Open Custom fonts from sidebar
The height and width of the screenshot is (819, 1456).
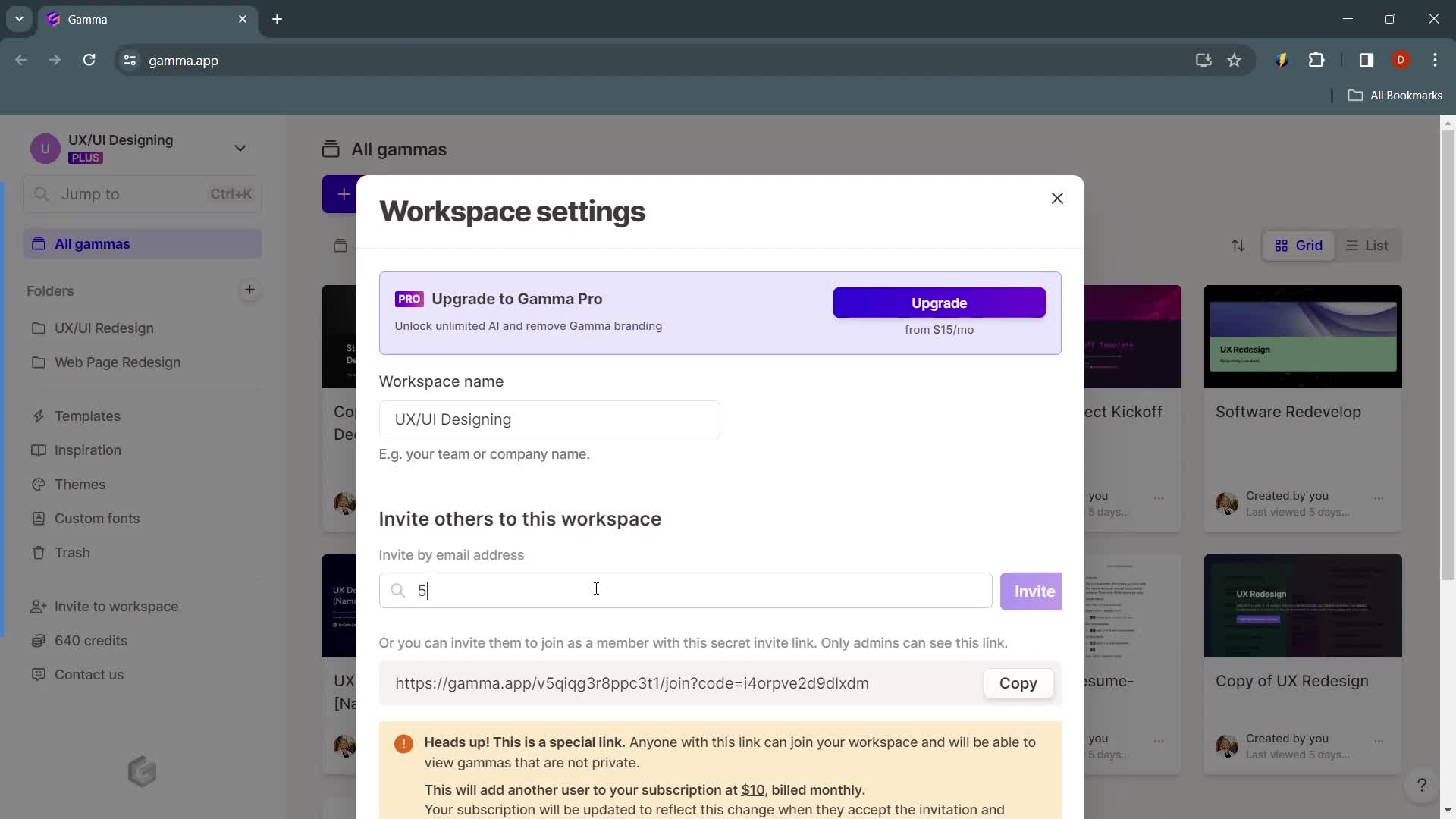pos(97,519)
